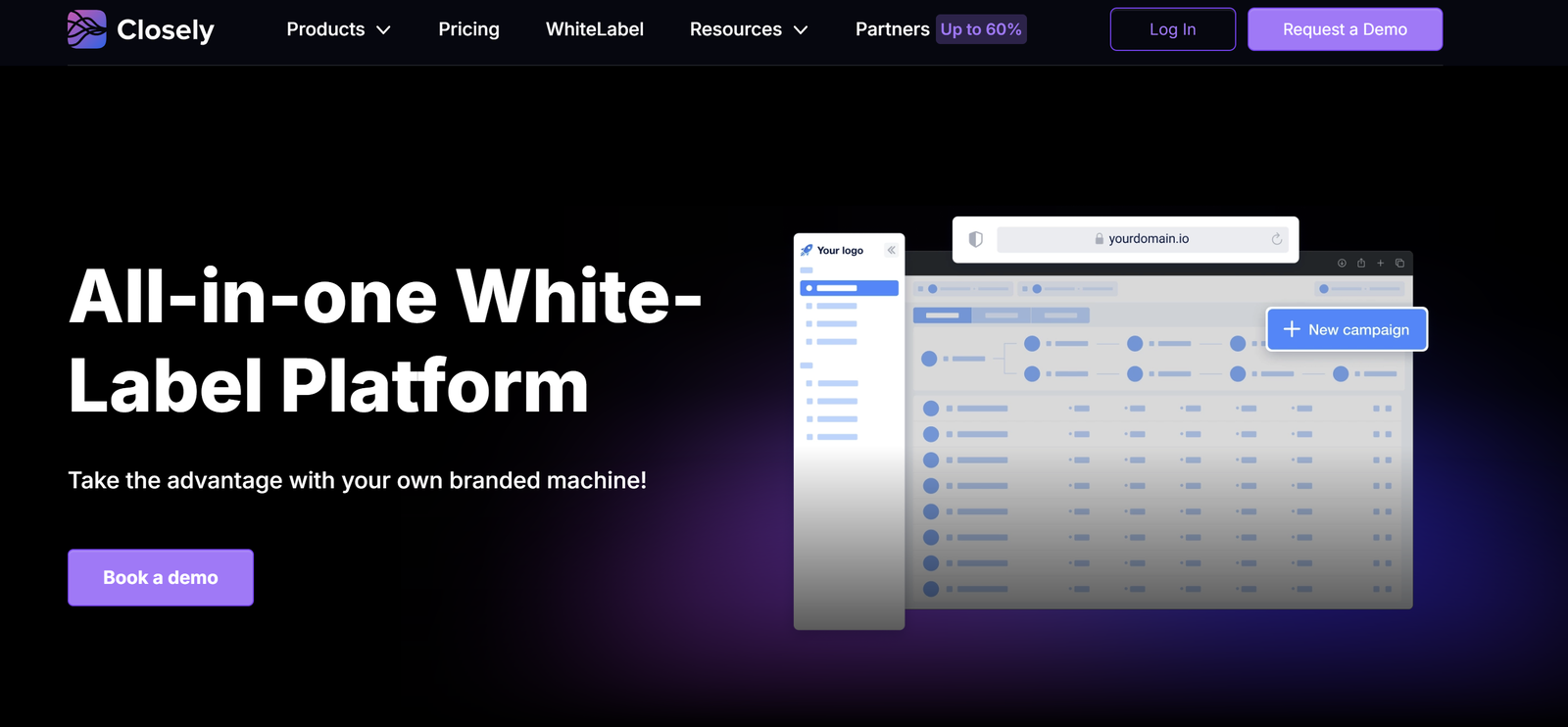Click the Log In button
The image size is (1568, 727).
click(x=1172, y=29)
